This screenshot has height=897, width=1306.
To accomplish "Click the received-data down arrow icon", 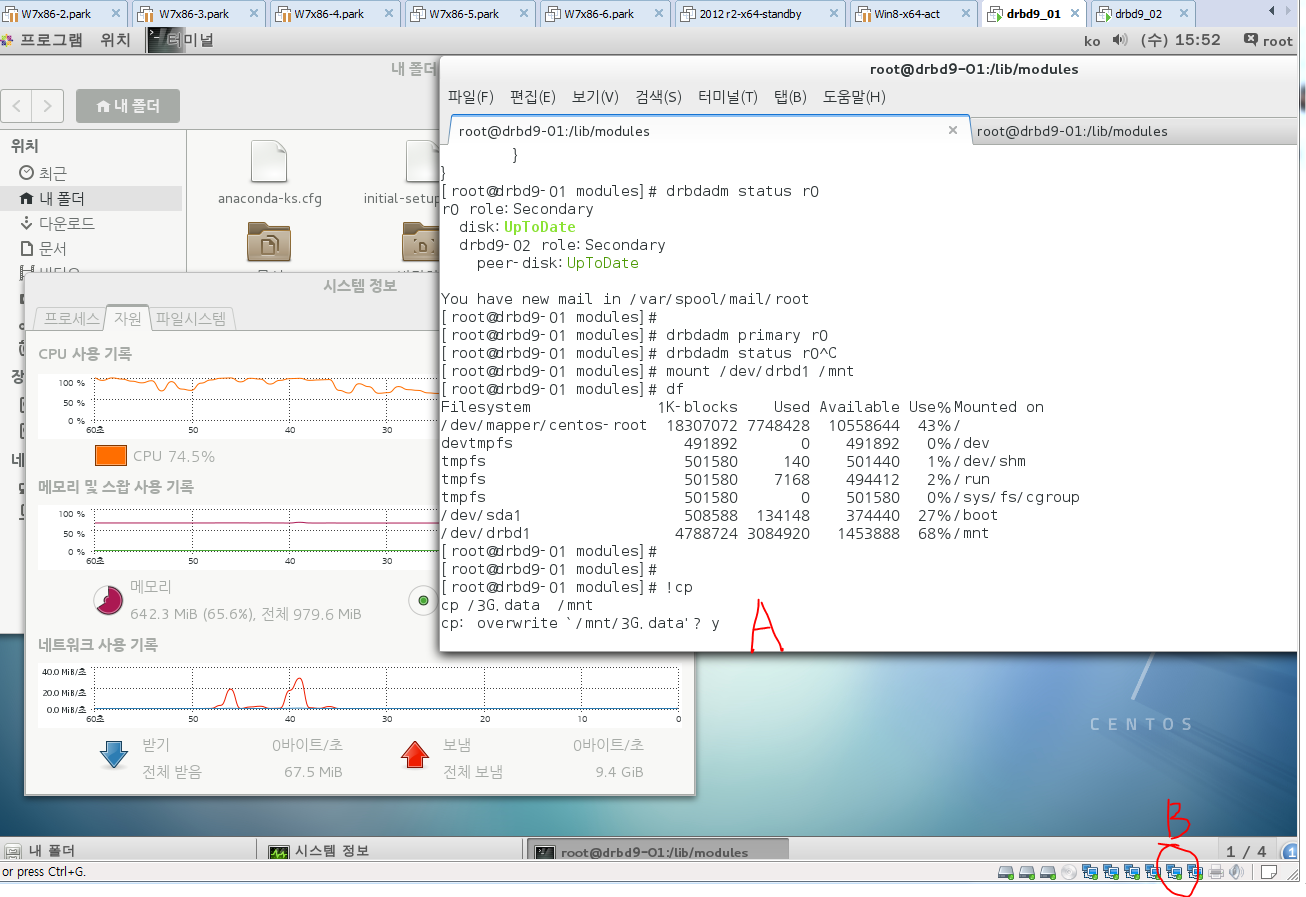I will point(114,755).
